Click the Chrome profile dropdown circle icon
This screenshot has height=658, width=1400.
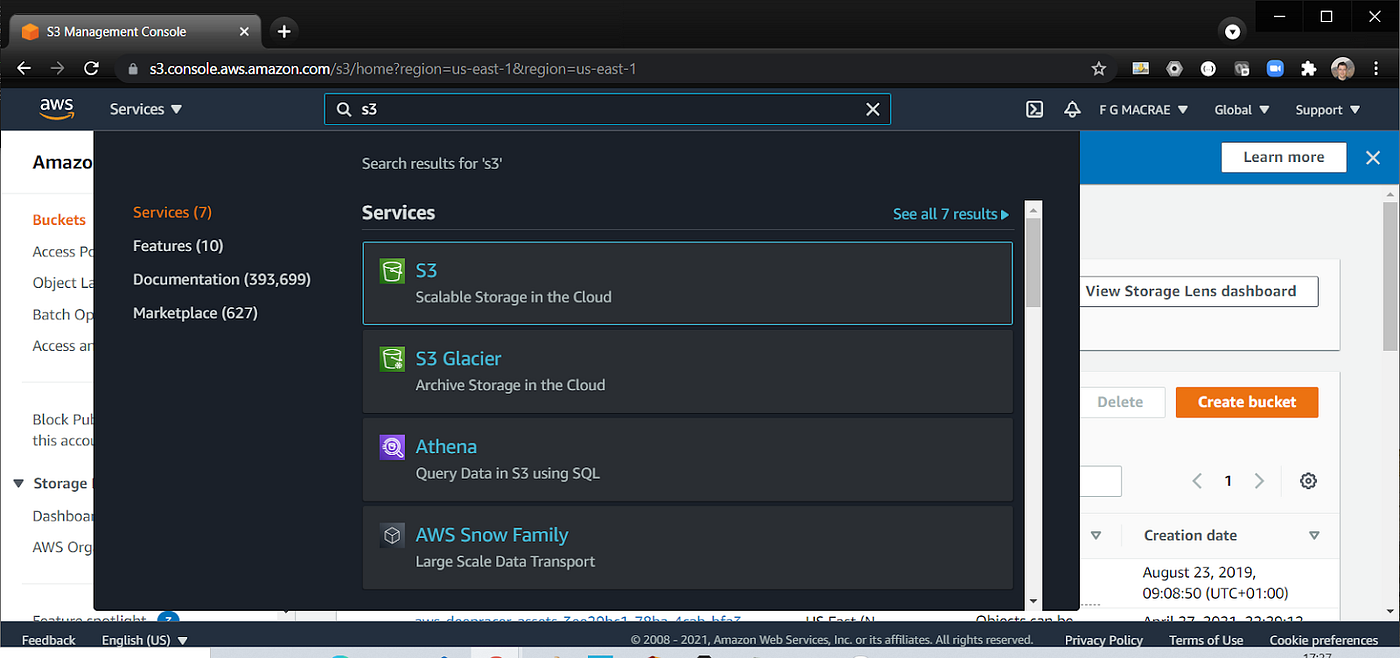click(1233, 31)
